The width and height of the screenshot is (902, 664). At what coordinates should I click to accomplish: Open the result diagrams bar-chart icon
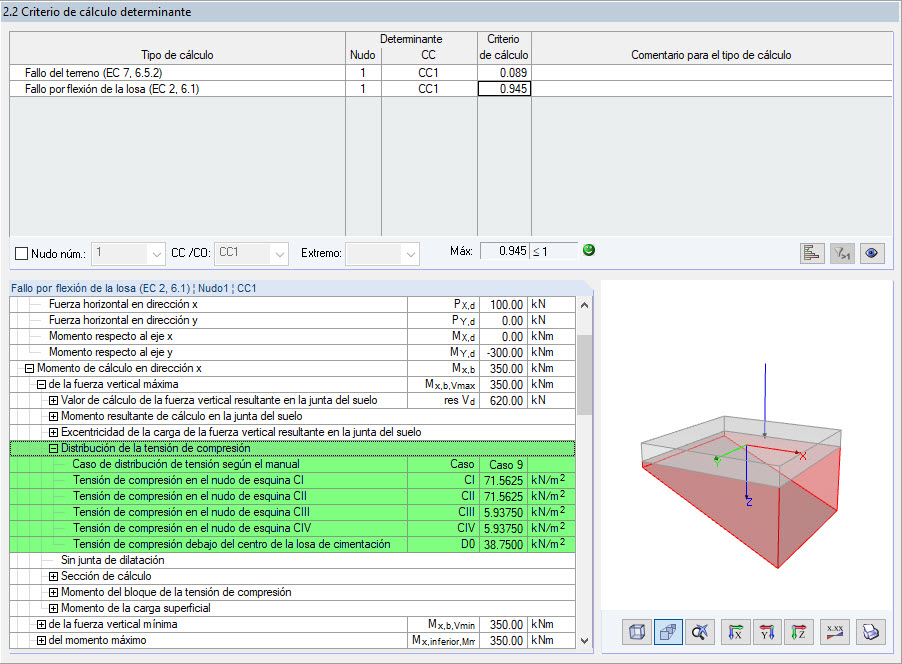(812, 253)
